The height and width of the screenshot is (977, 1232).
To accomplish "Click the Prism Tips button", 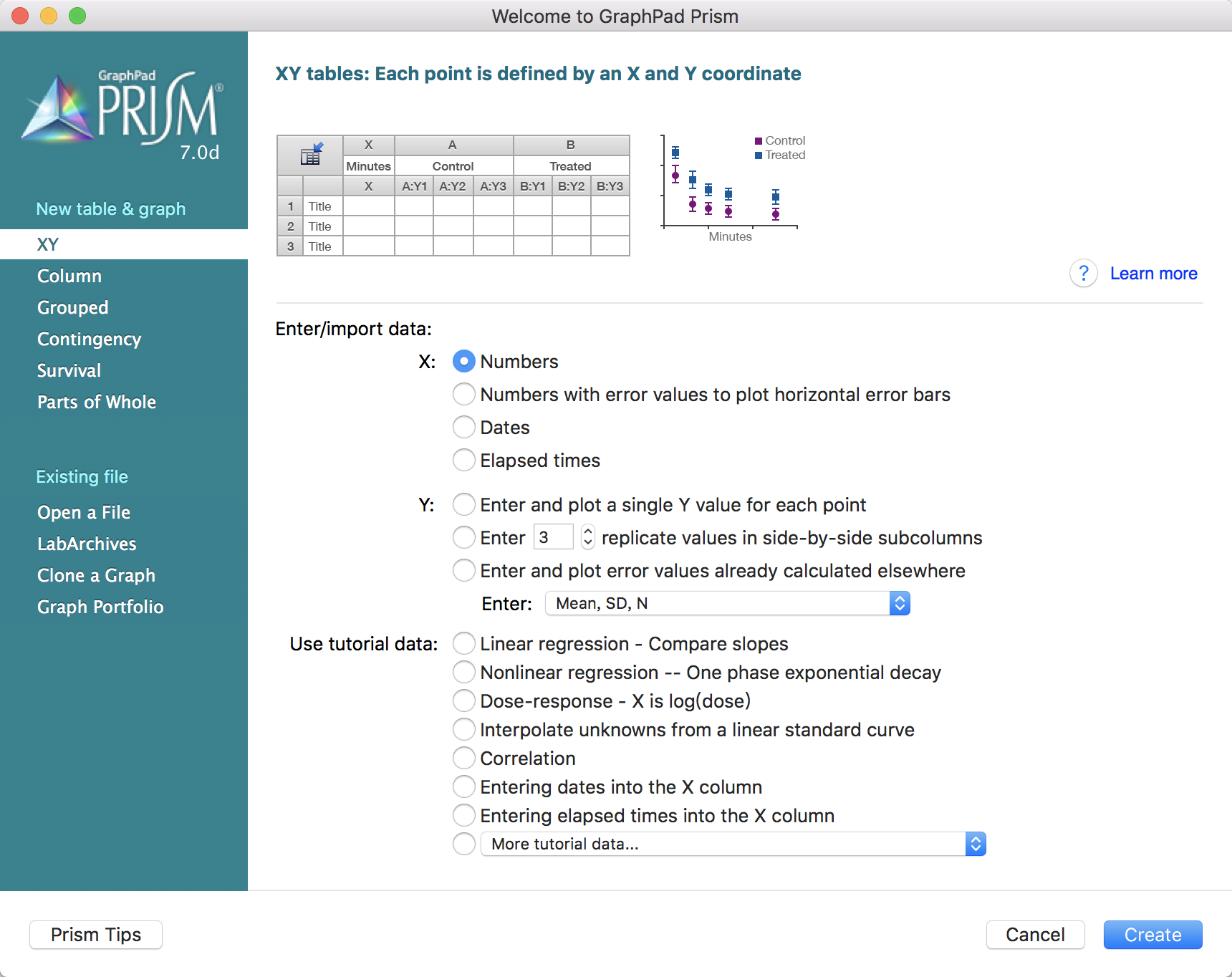I will click(96, 935).
